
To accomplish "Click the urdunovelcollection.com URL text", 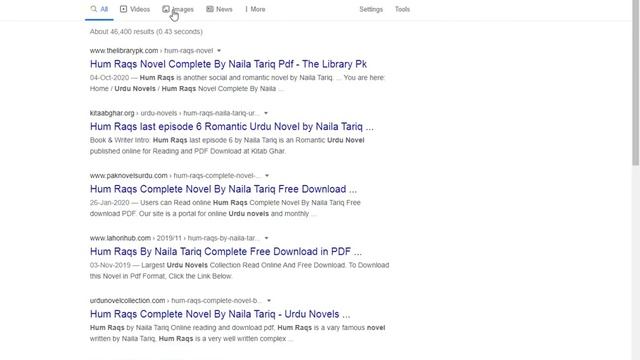I will pyautogui.click(x=127, y=300).
